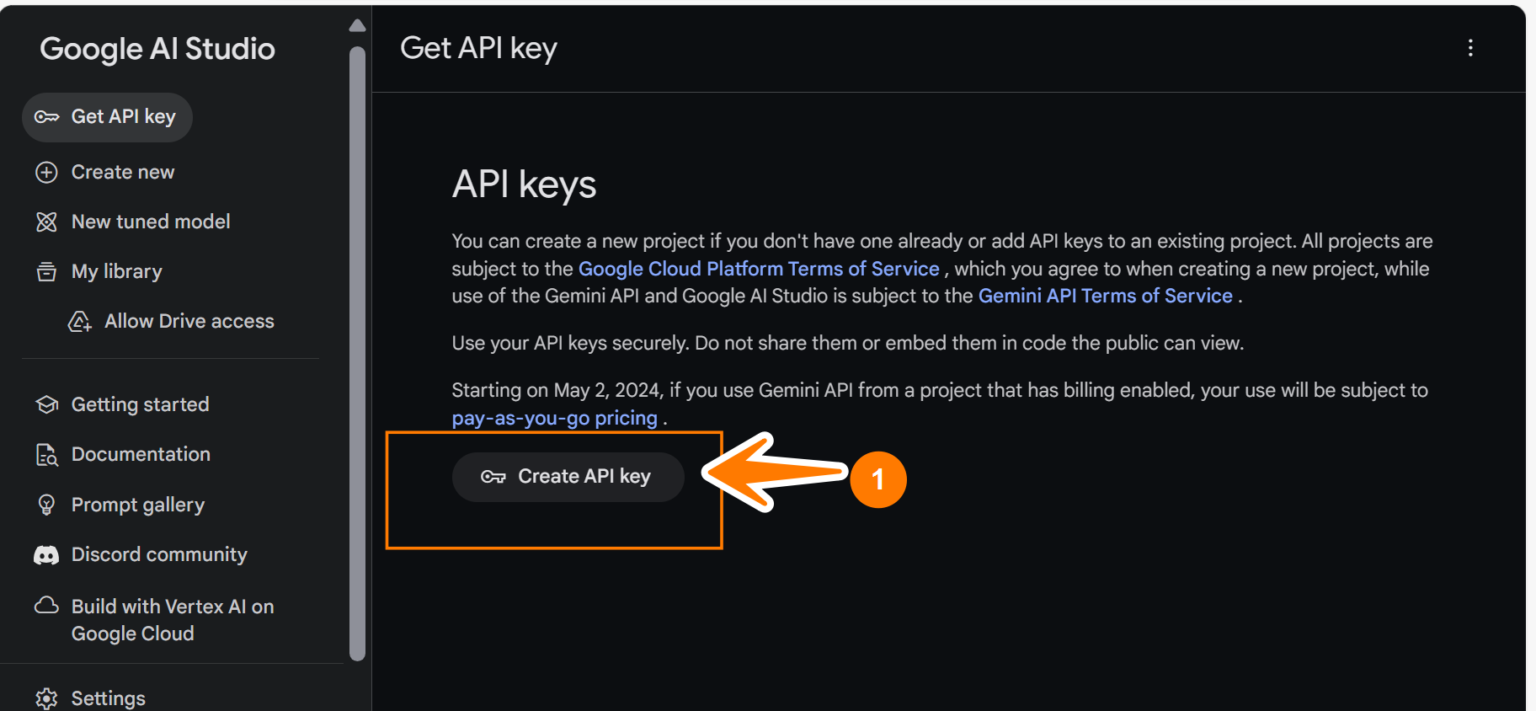Click the Create API key button

[568, 477]
